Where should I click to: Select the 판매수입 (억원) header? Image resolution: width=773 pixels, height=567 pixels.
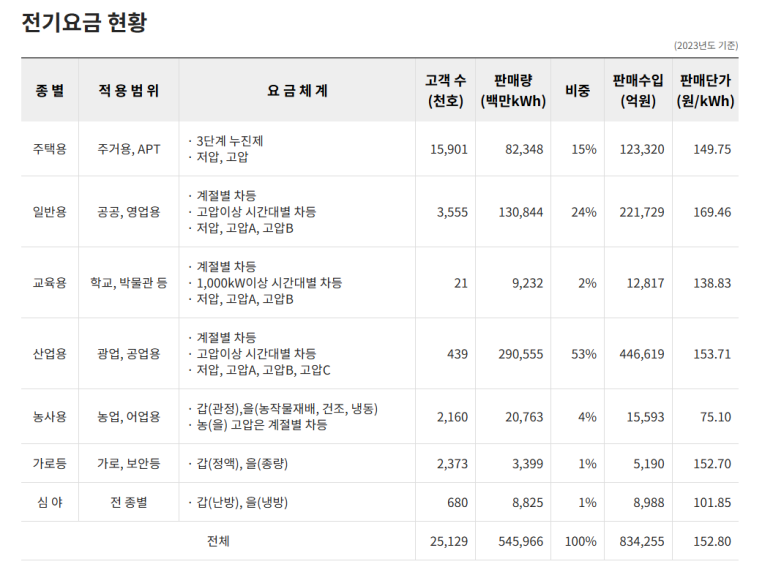pyautogui.click(x=638, y=90)
